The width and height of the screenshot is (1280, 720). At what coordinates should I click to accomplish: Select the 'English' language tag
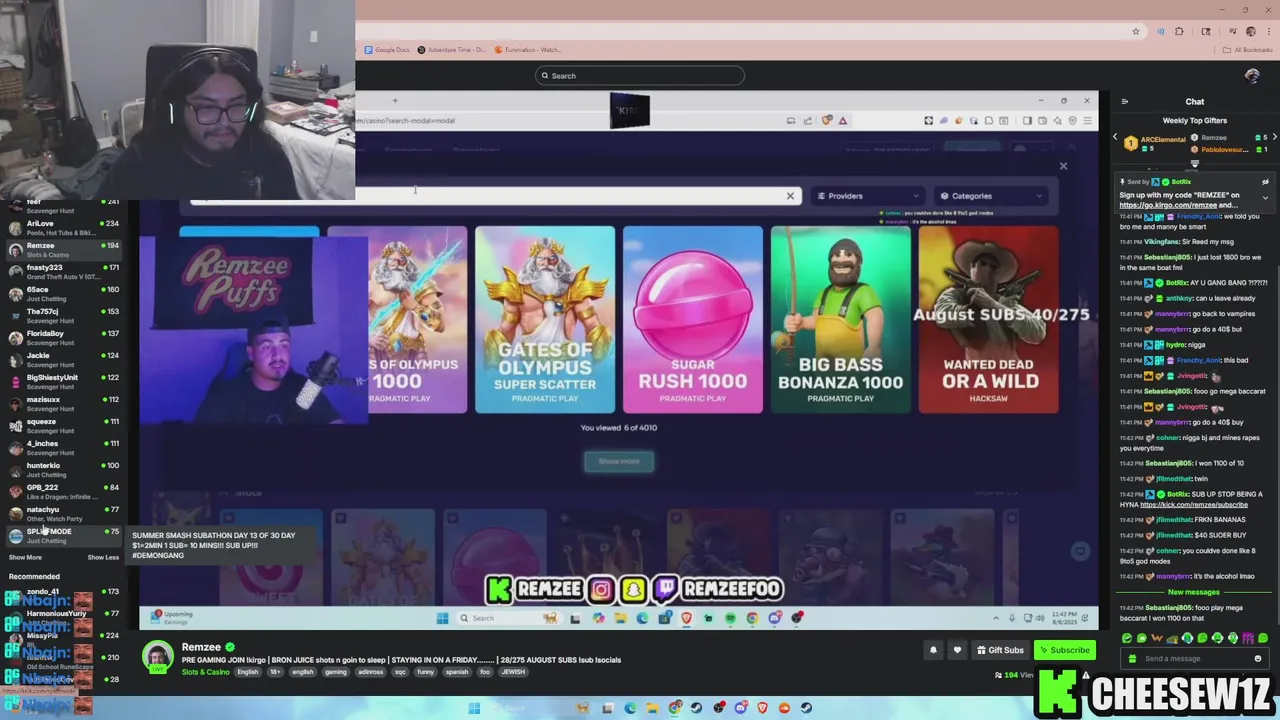point(247,672)
